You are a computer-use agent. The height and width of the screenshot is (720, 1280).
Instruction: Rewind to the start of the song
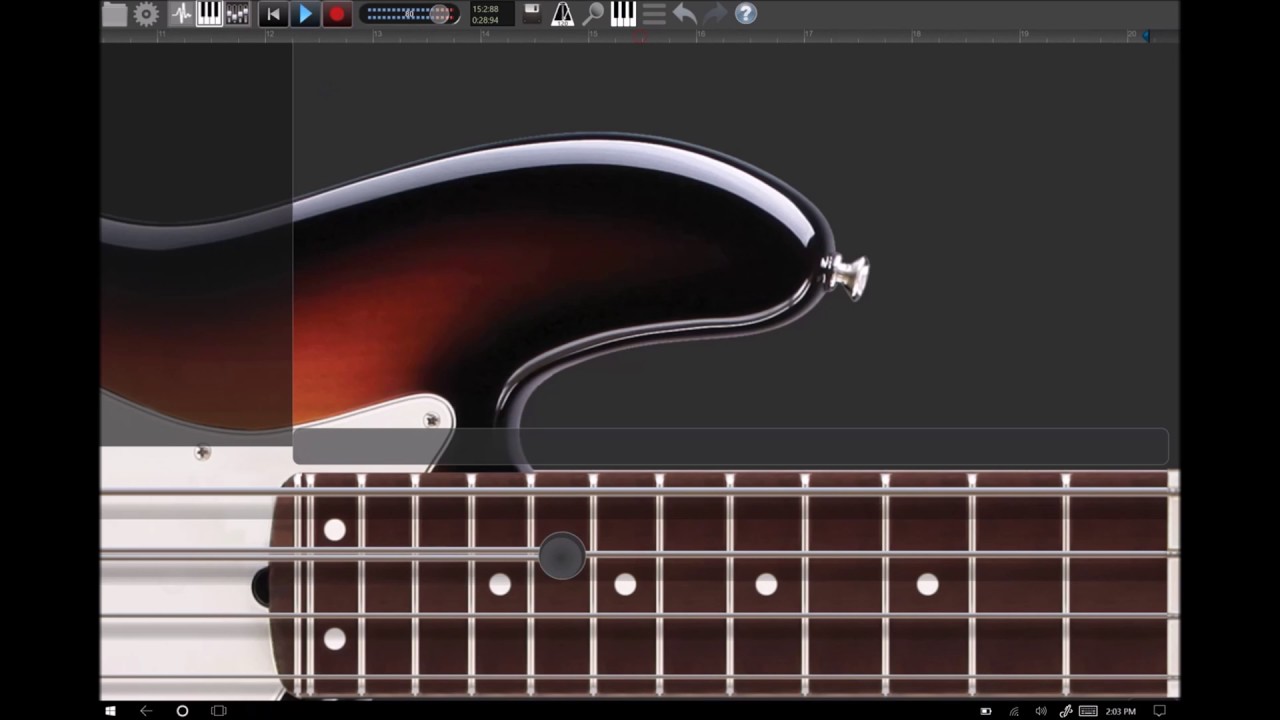pyautogui.click(x=273, y=14)
